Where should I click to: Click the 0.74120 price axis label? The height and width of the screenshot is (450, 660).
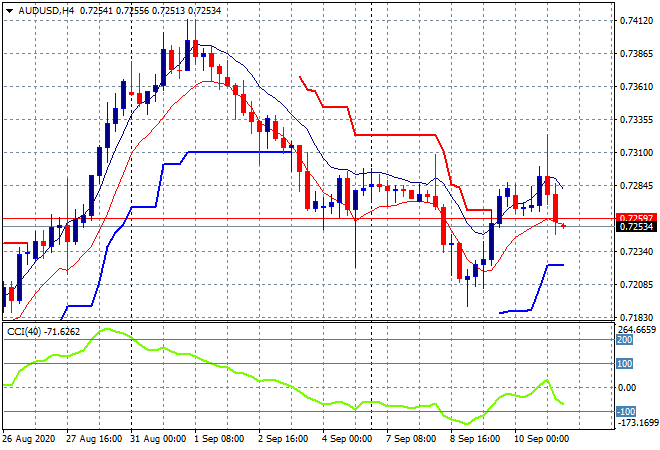634,20
